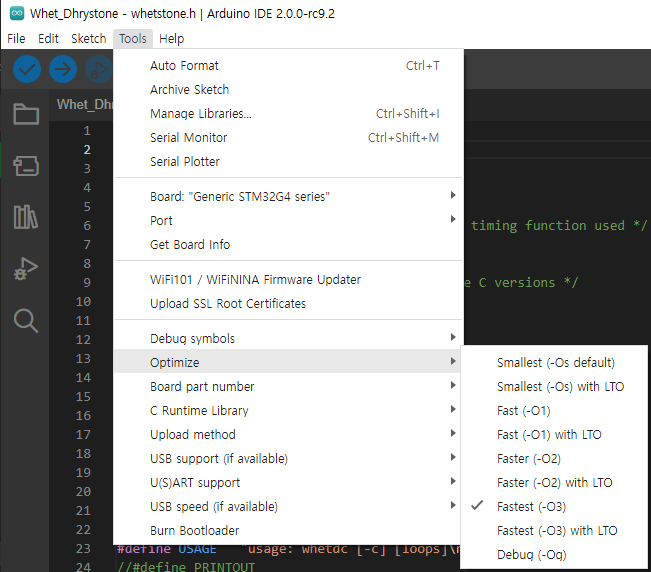Choose Fast (-O1) with LTO
651x572 pixels.
click(554, 435)
